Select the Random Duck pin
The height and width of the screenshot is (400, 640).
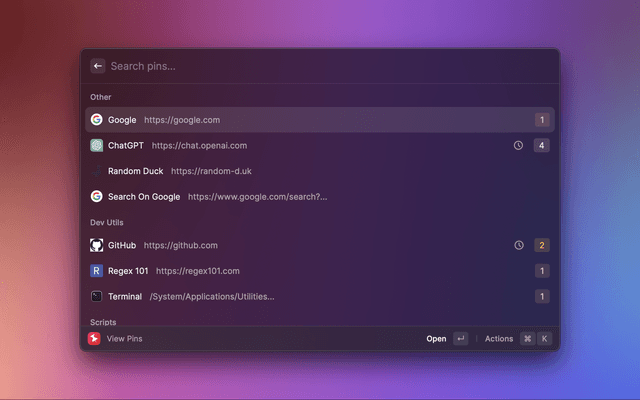[135, 171]
